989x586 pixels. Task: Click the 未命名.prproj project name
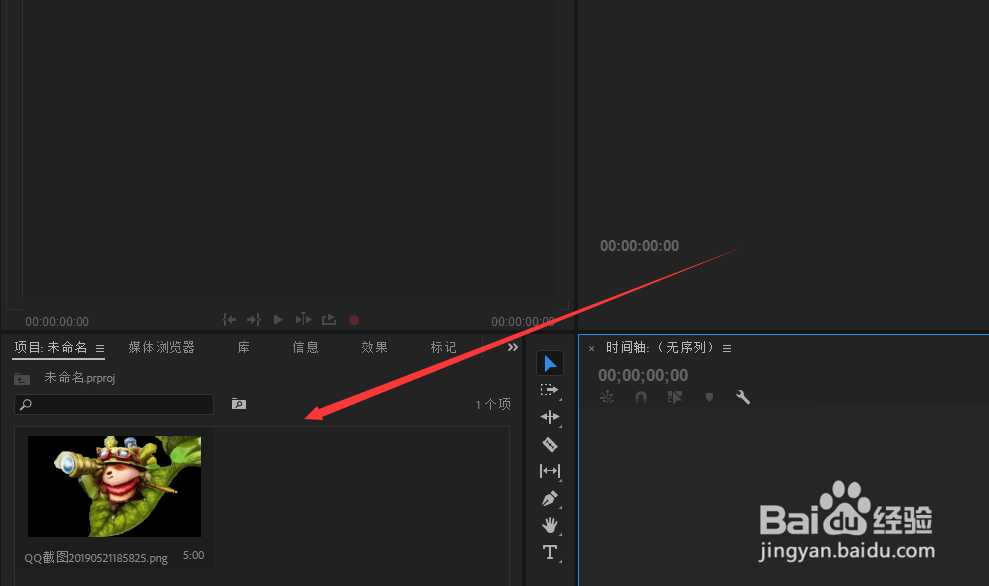(x=79, y=378)
